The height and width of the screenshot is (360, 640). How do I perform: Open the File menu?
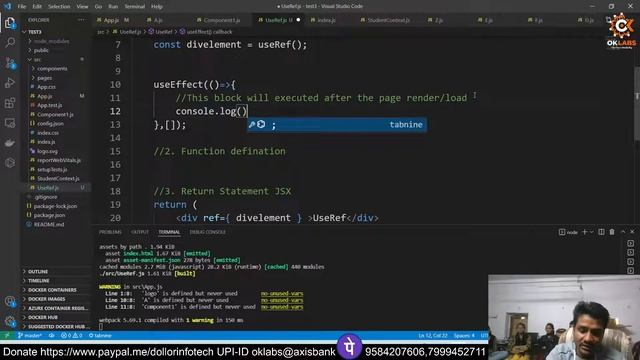coord(22,7)
